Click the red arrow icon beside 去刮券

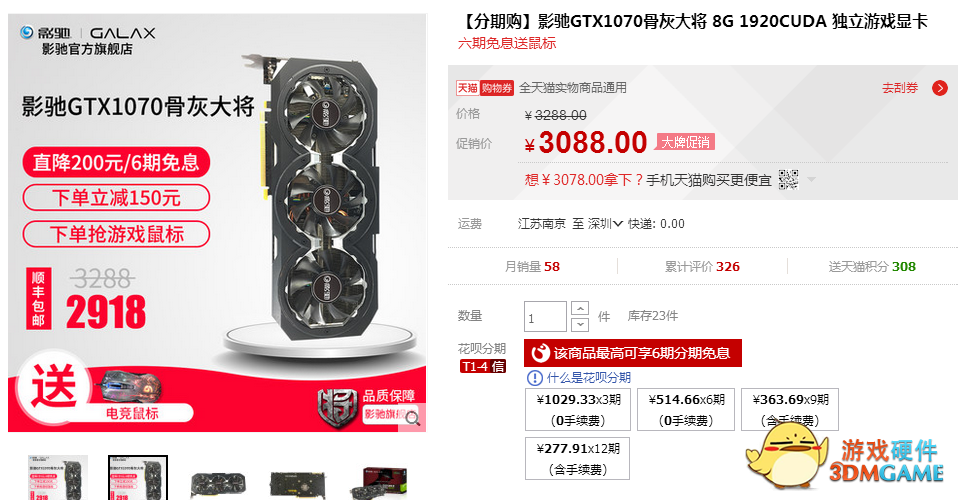tap(940, 88)
